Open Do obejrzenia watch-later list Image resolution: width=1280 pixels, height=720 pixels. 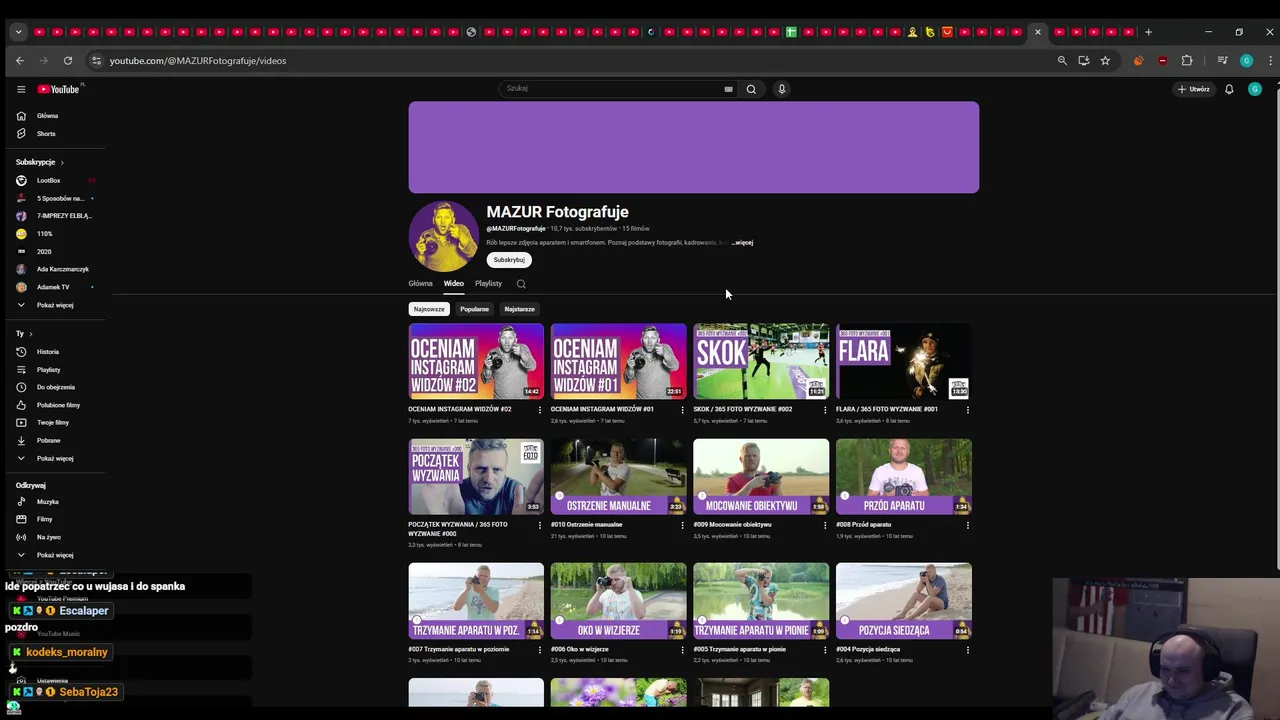point(55,387)
